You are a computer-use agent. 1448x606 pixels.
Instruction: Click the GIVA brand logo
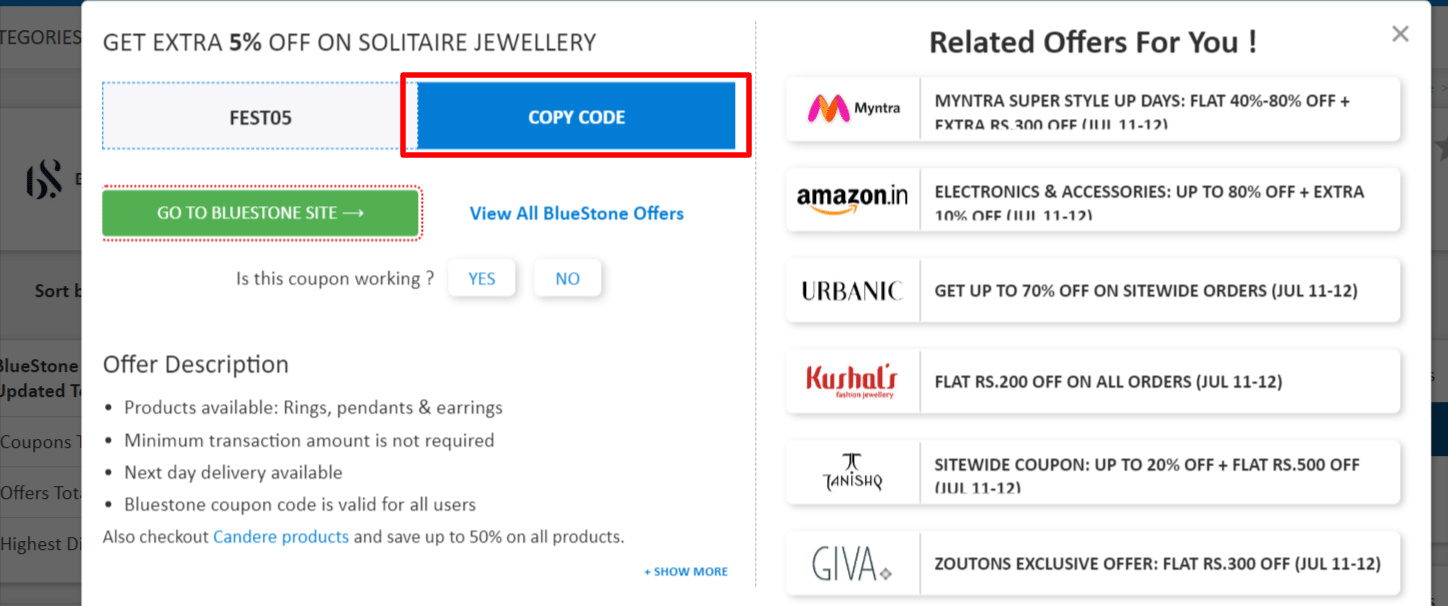pyautogui.click(x=852, y=564)
